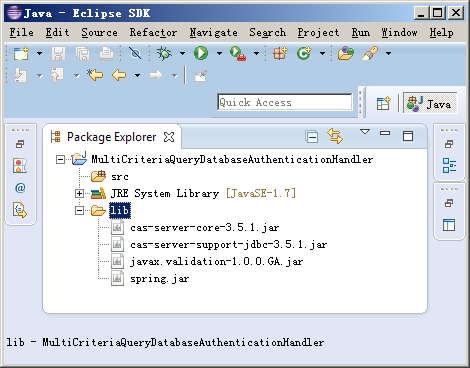Image resolution: width=470 pixels, height=368 pixels.
Task: Click the Save All icon
Action: 82,53
